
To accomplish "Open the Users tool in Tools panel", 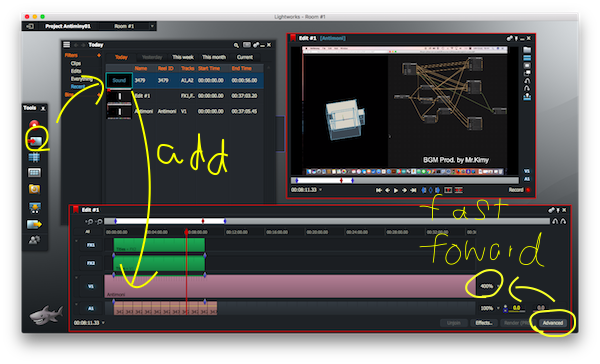I will click(x=34, y=240).
